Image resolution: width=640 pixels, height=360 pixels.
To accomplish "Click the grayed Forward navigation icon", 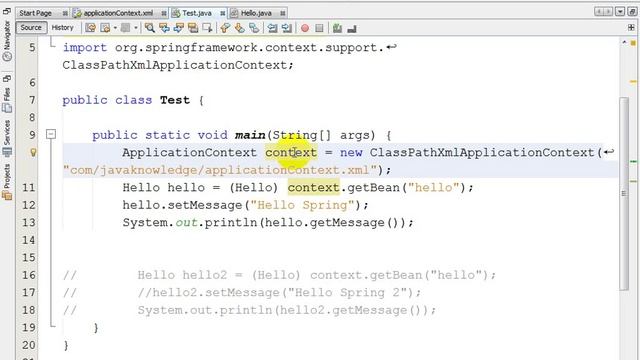I will [125, 28].
